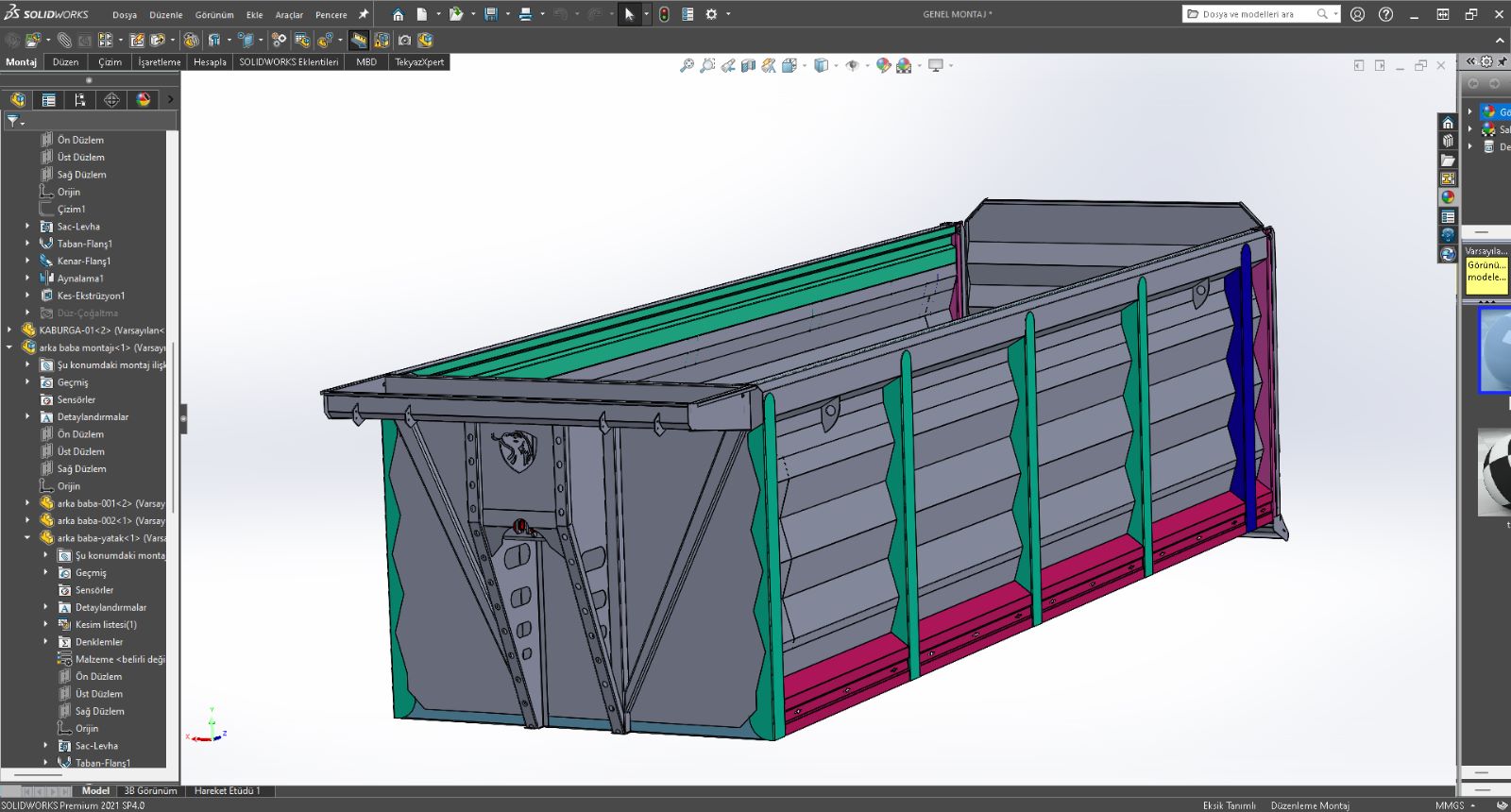Open Design Library in task pane
The height and width of the screenshot is (812, 1511).
tap(1448, 141)
